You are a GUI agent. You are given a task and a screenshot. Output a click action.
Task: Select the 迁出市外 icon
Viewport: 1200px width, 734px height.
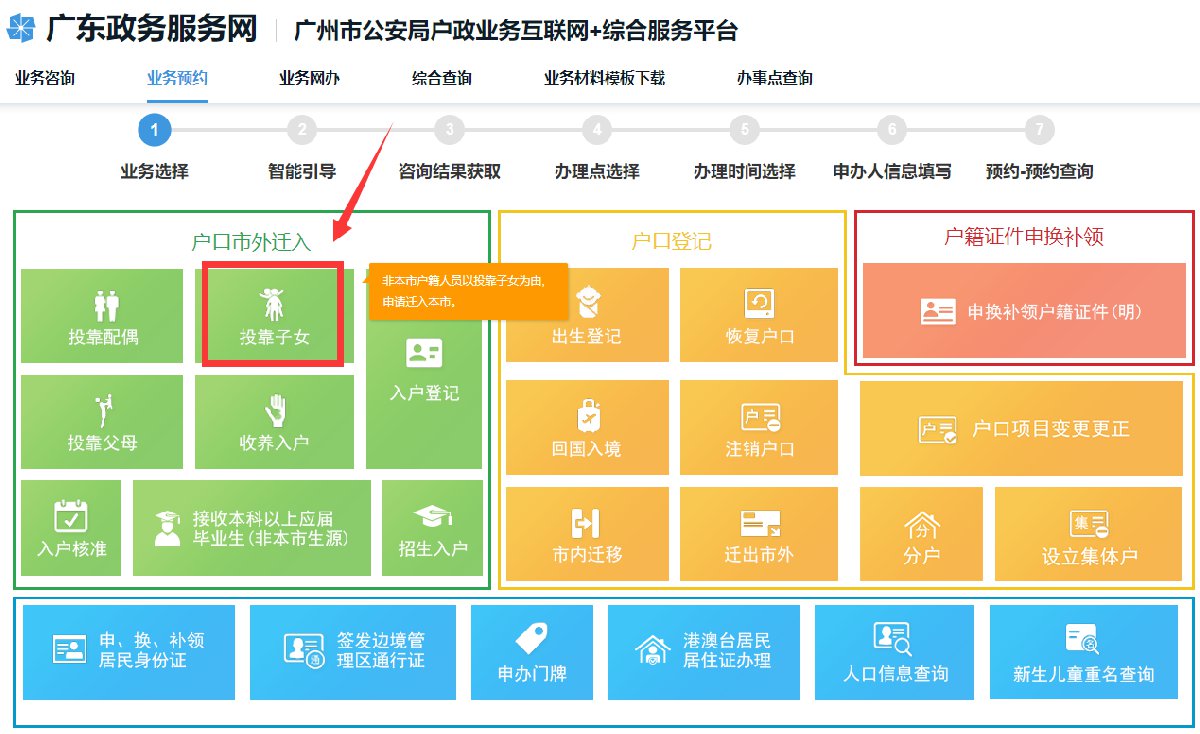coord(758,533)
